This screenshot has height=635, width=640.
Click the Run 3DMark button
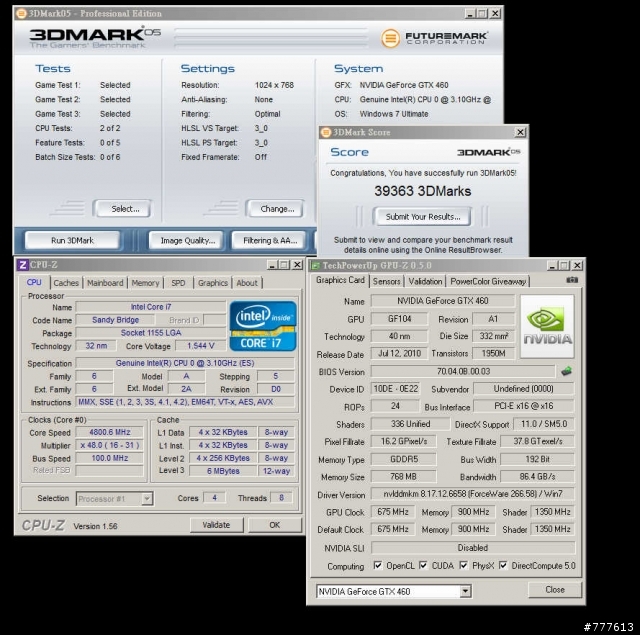[72, 240]
